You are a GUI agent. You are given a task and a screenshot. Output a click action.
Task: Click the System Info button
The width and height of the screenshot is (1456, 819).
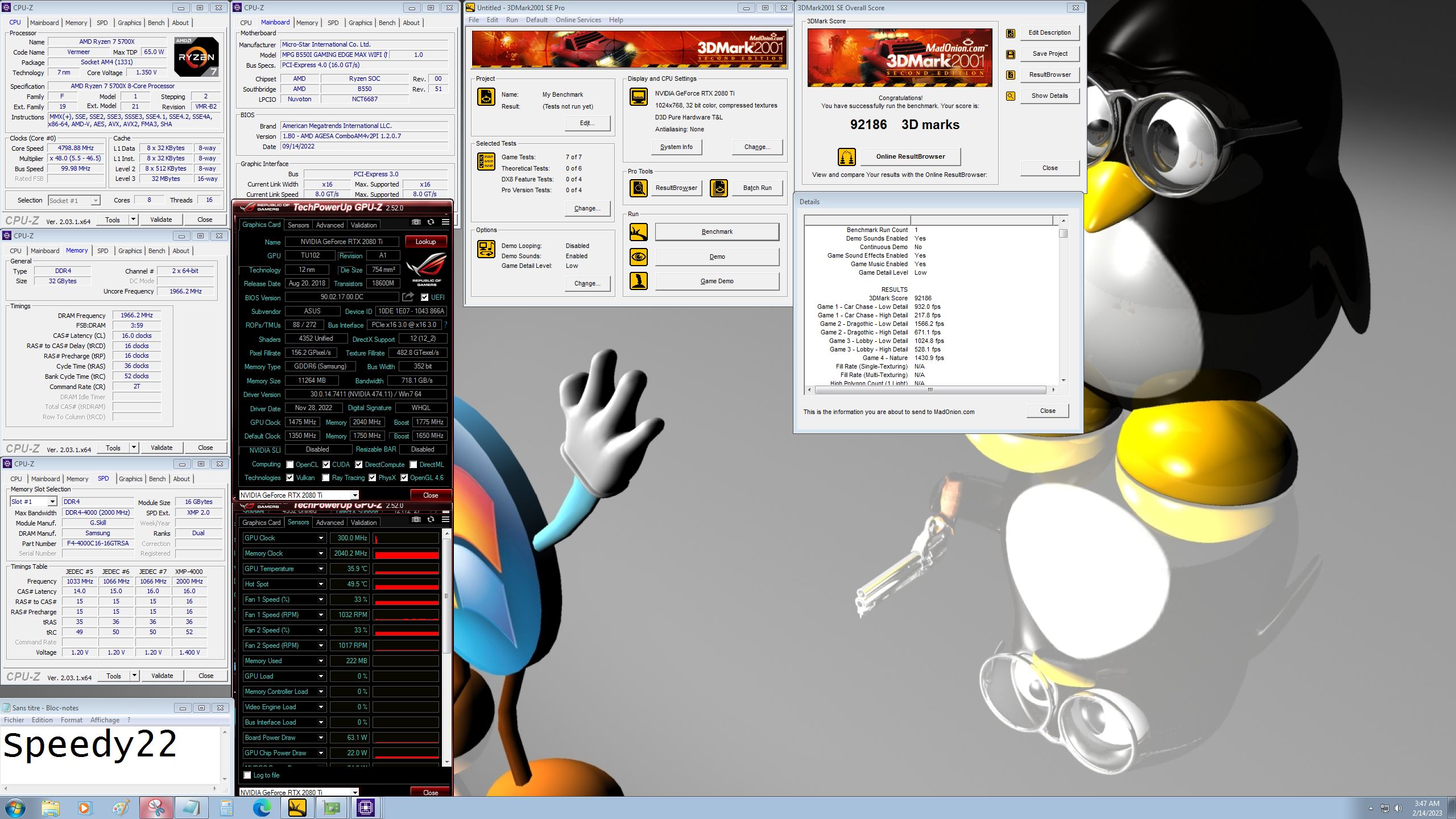[x=676, y=147]
